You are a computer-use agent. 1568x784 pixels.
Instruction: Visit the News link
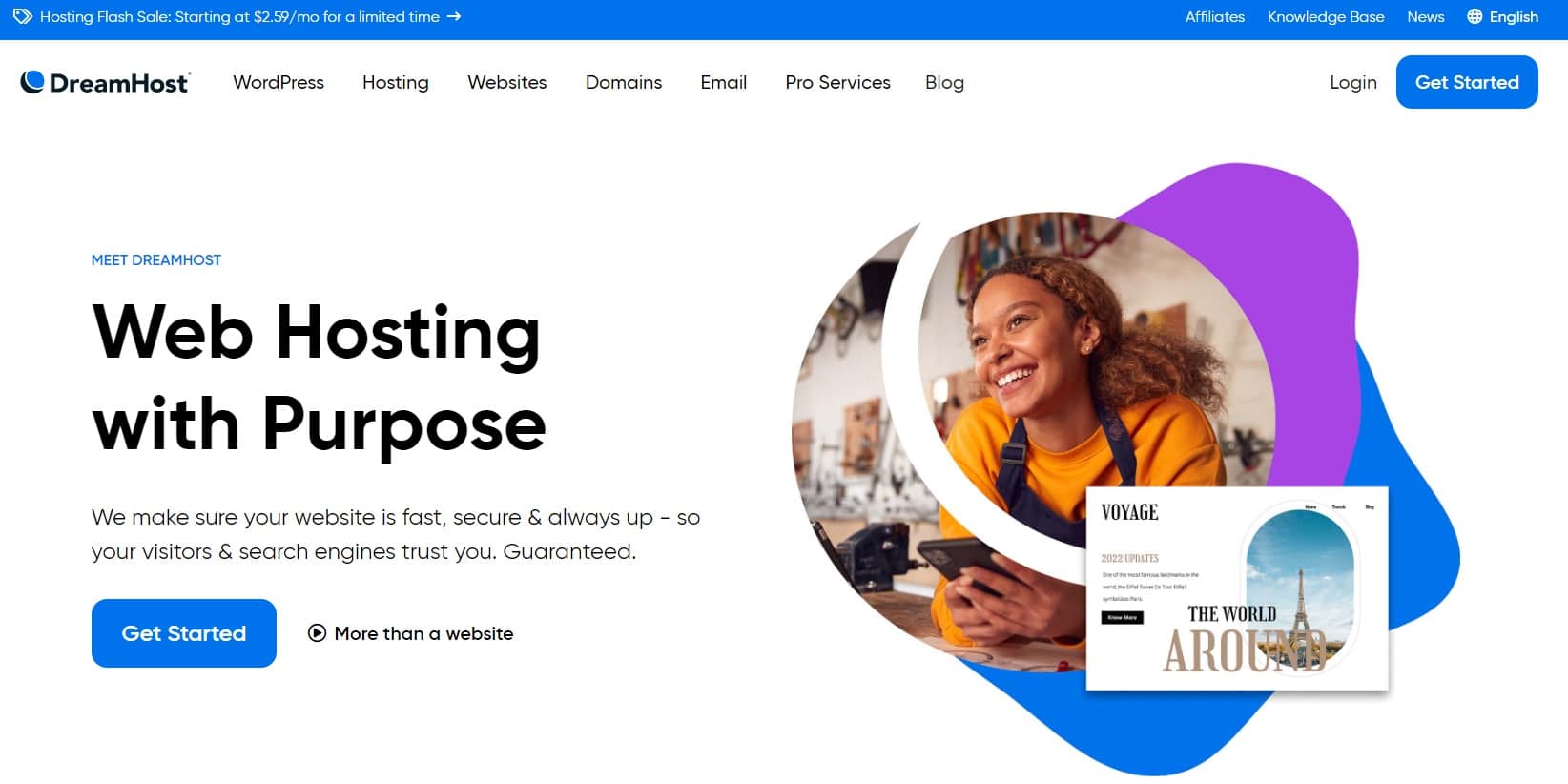[x=1426, y=16]
